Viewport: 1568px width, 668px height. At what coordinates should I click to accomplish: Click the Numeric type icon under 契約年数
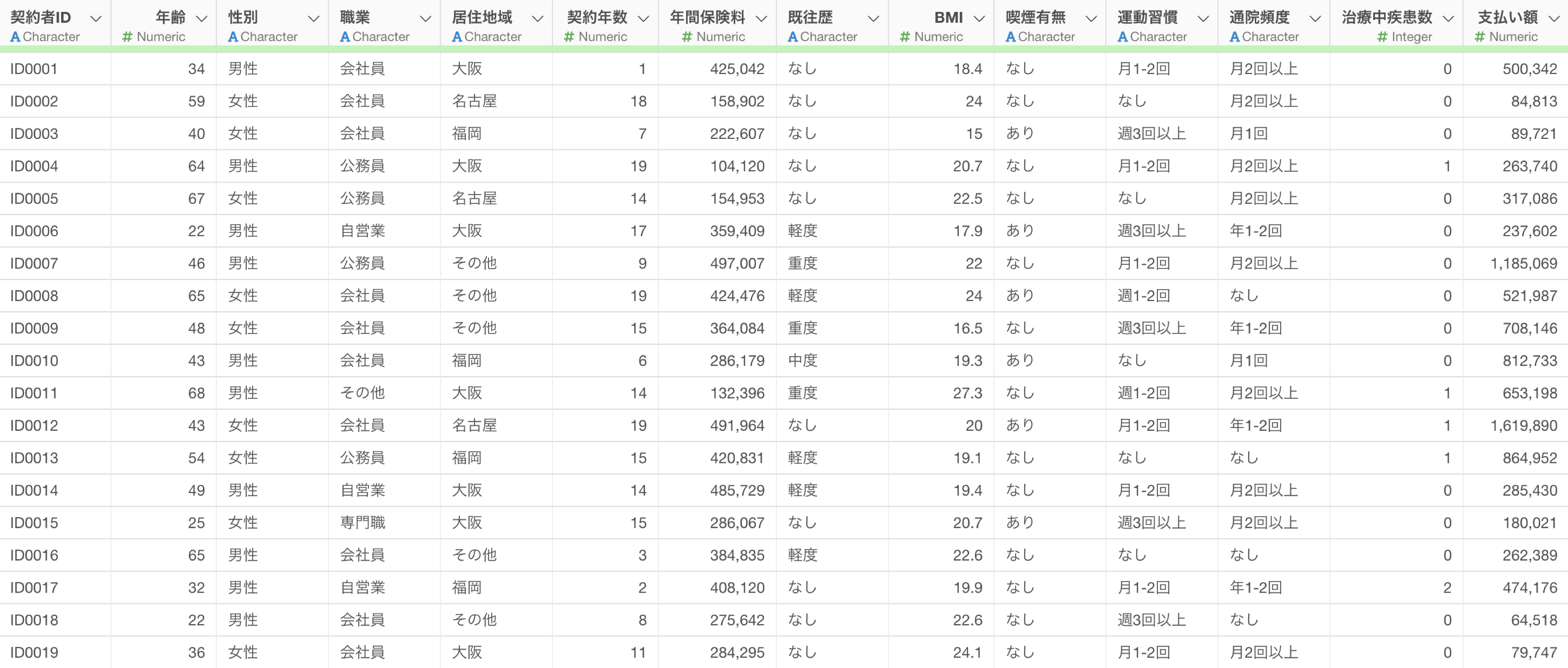coord(569,37)
